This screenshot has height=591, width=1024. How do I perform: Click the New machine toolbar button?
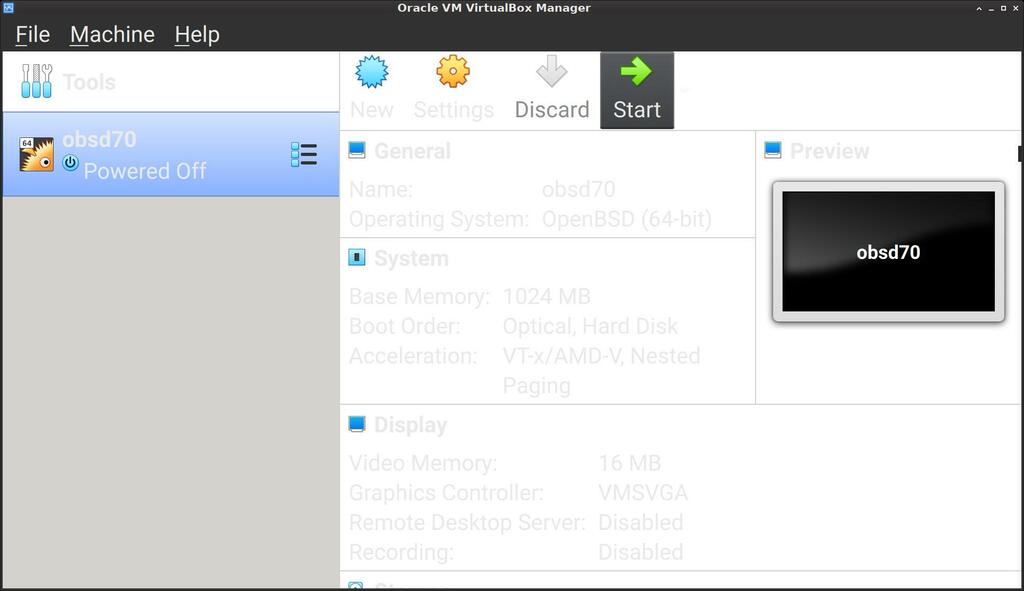click(372, 89)
